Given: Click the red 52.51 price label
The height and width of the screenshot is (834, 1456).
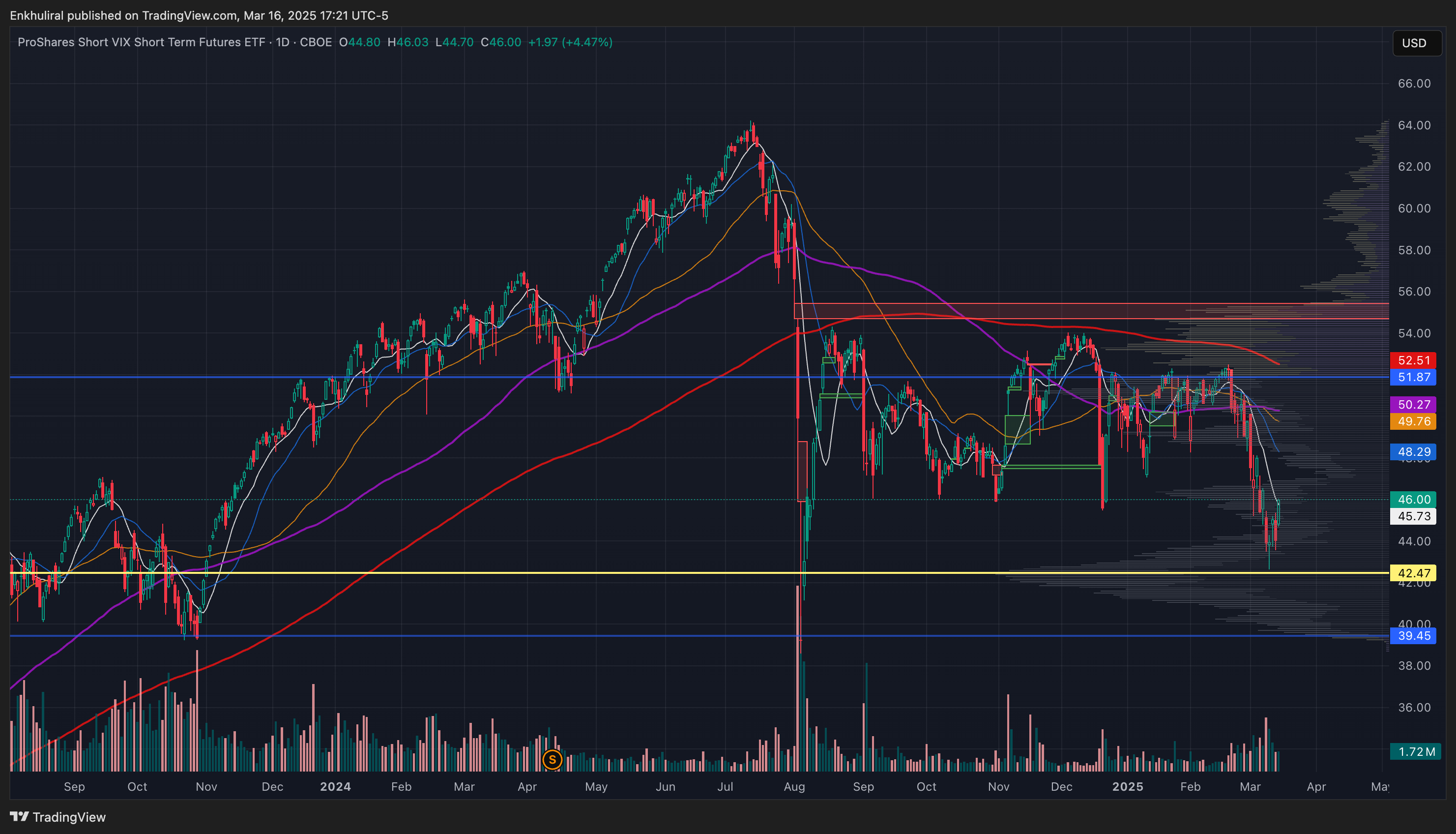Looking at the screenshot, I should point(1413,360).
